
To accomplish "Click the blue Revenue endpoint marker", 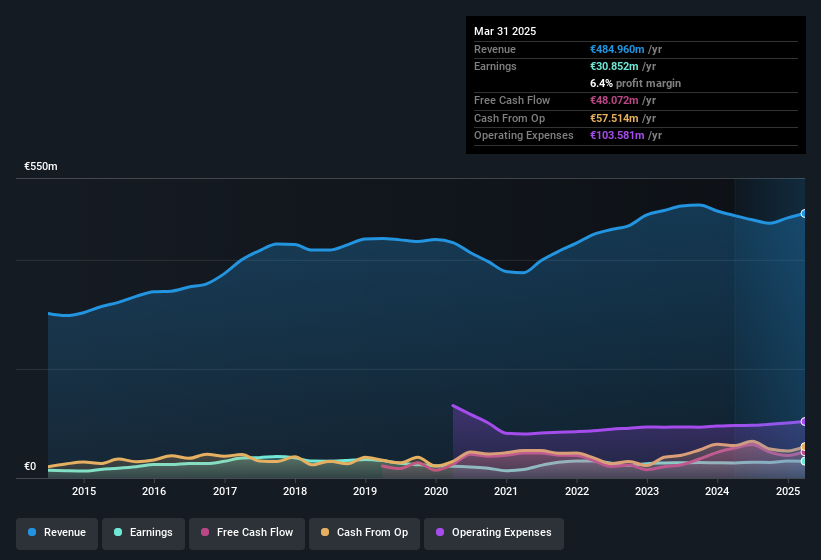I will 804,214.
